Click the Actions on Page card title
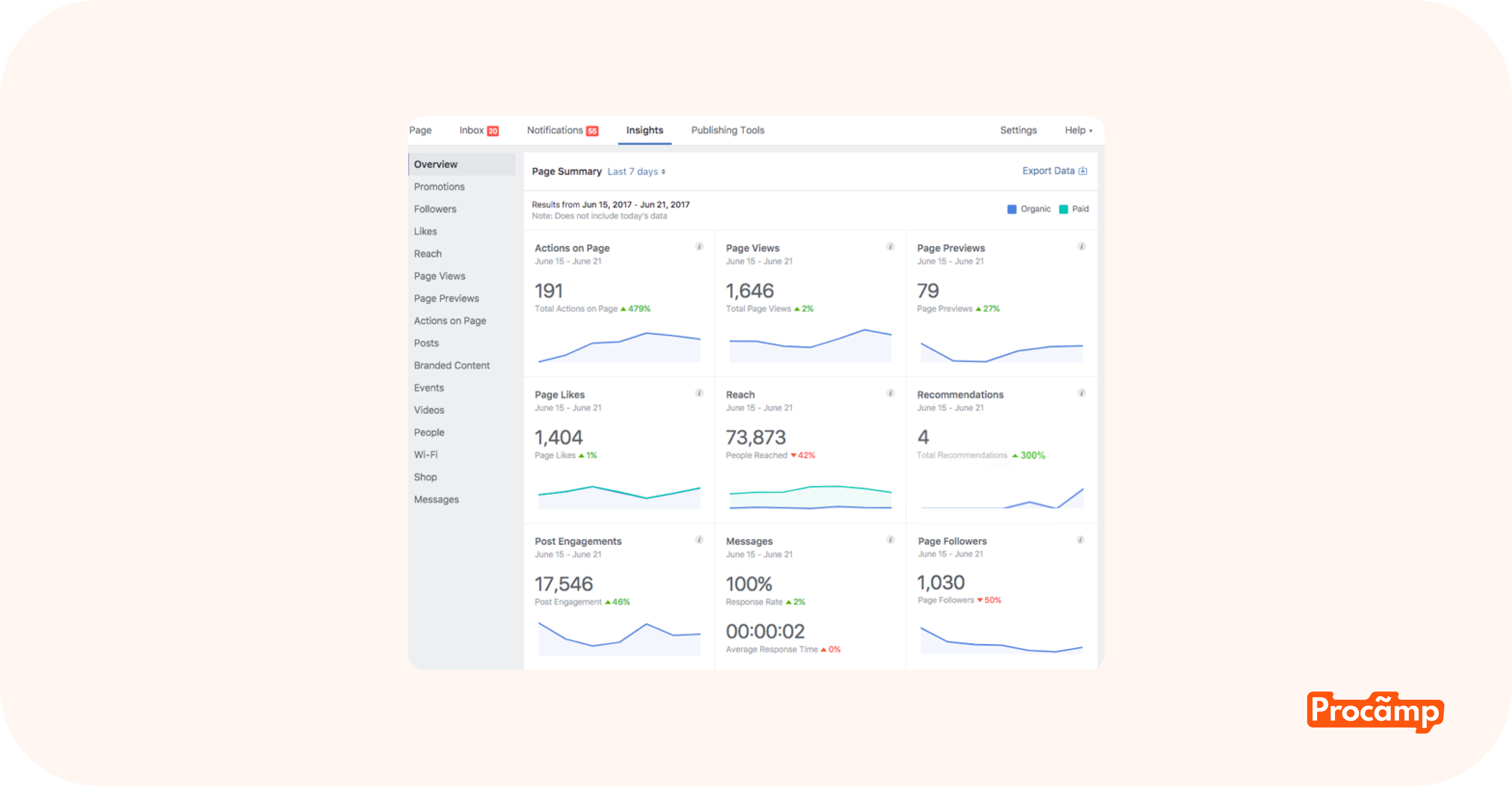Screen dimensions: 1512x786 point(572,248)
